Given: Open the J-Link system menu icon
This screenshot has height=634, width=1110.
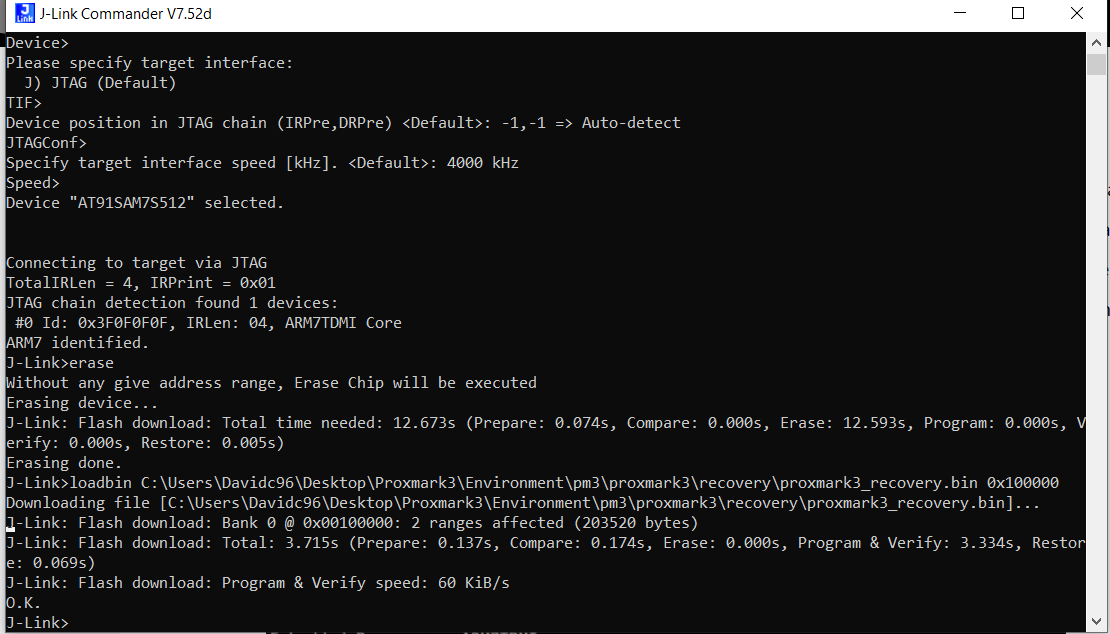Looking at the screenshot, I should pos(24,13).
